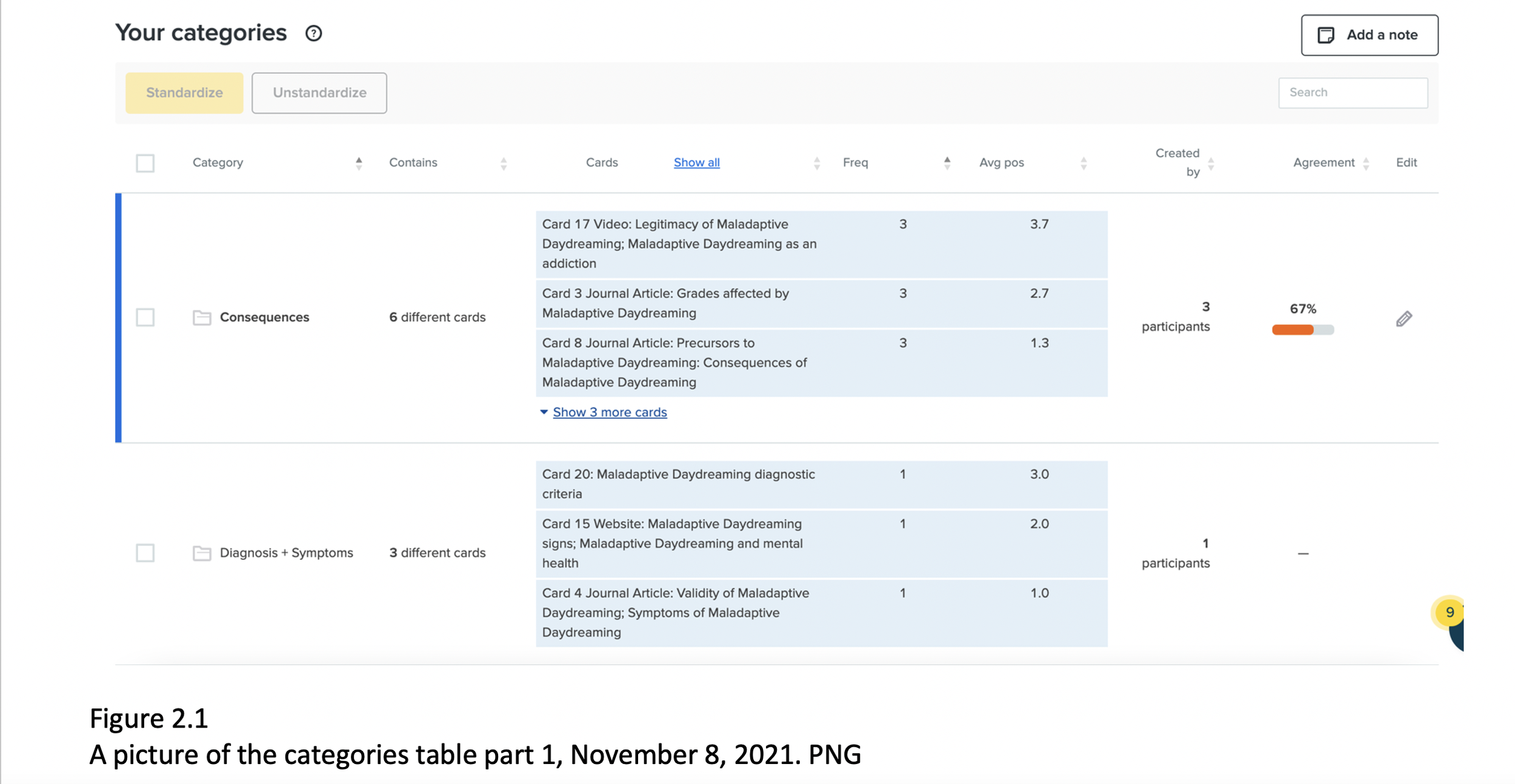This screenshot has width=1515, height=784.
Task: Click the Diagnosis + Symptoms folder icon
Action: pyautogui.click(x=202, y=553)
